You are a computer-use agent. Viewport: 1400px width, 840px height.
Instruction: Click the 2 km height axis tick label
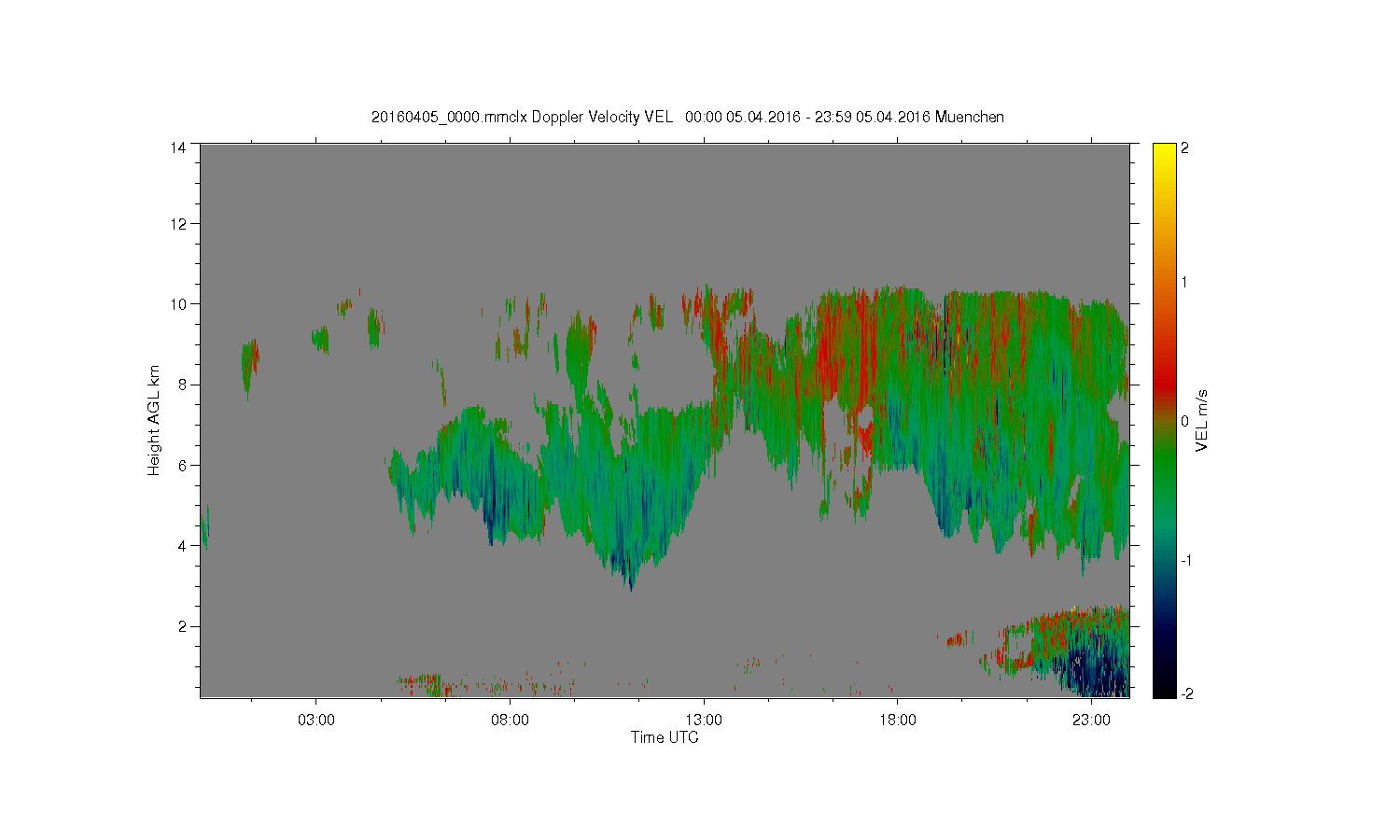pos(182,626)
